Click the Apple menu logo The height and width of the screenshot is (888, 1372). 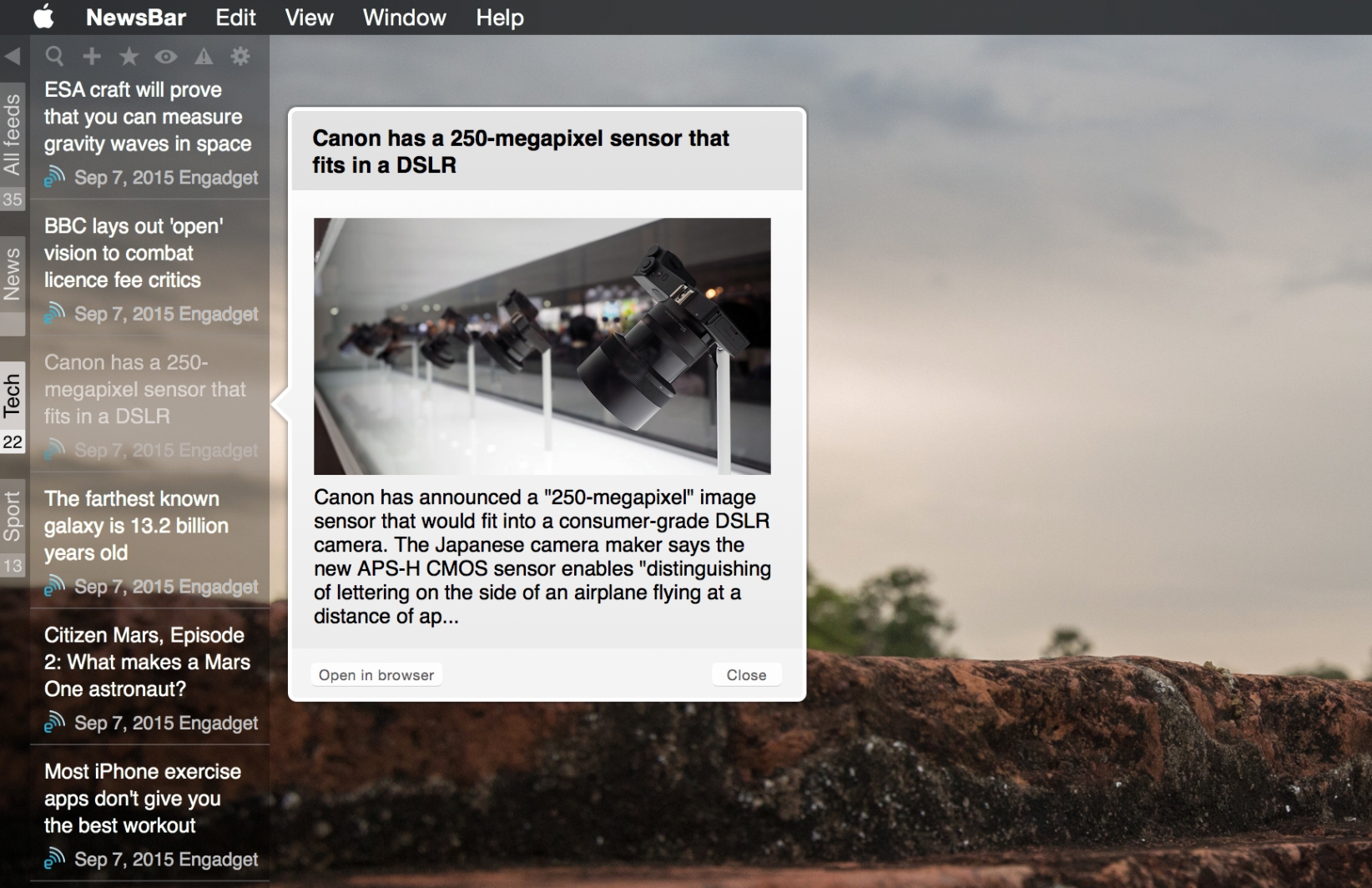point(43,17)
